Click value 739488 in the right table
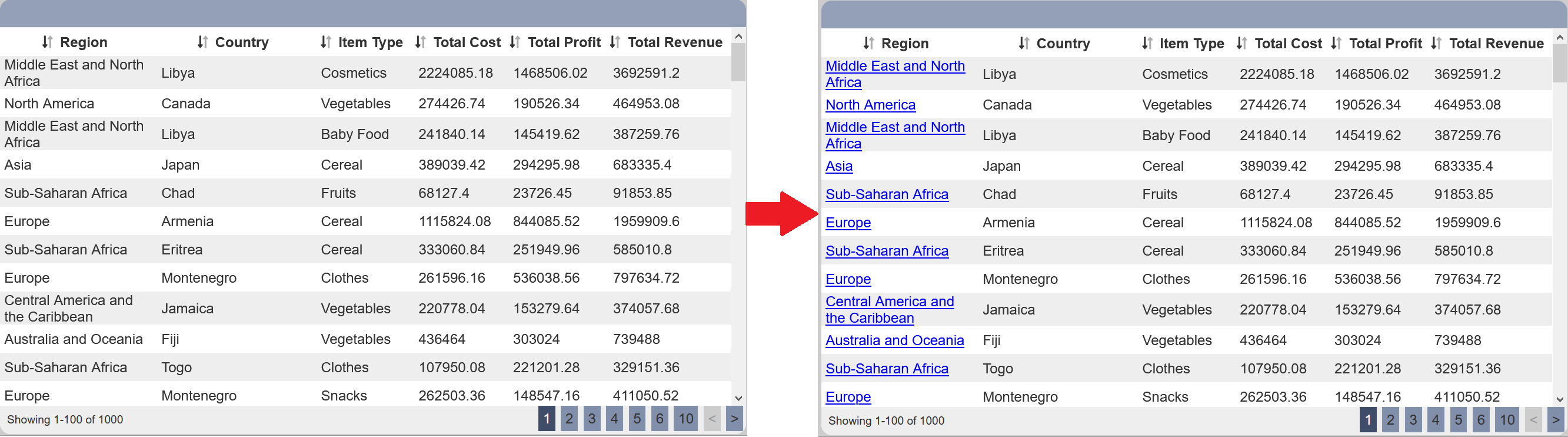1568x437 pixels. coord(1457,340)
